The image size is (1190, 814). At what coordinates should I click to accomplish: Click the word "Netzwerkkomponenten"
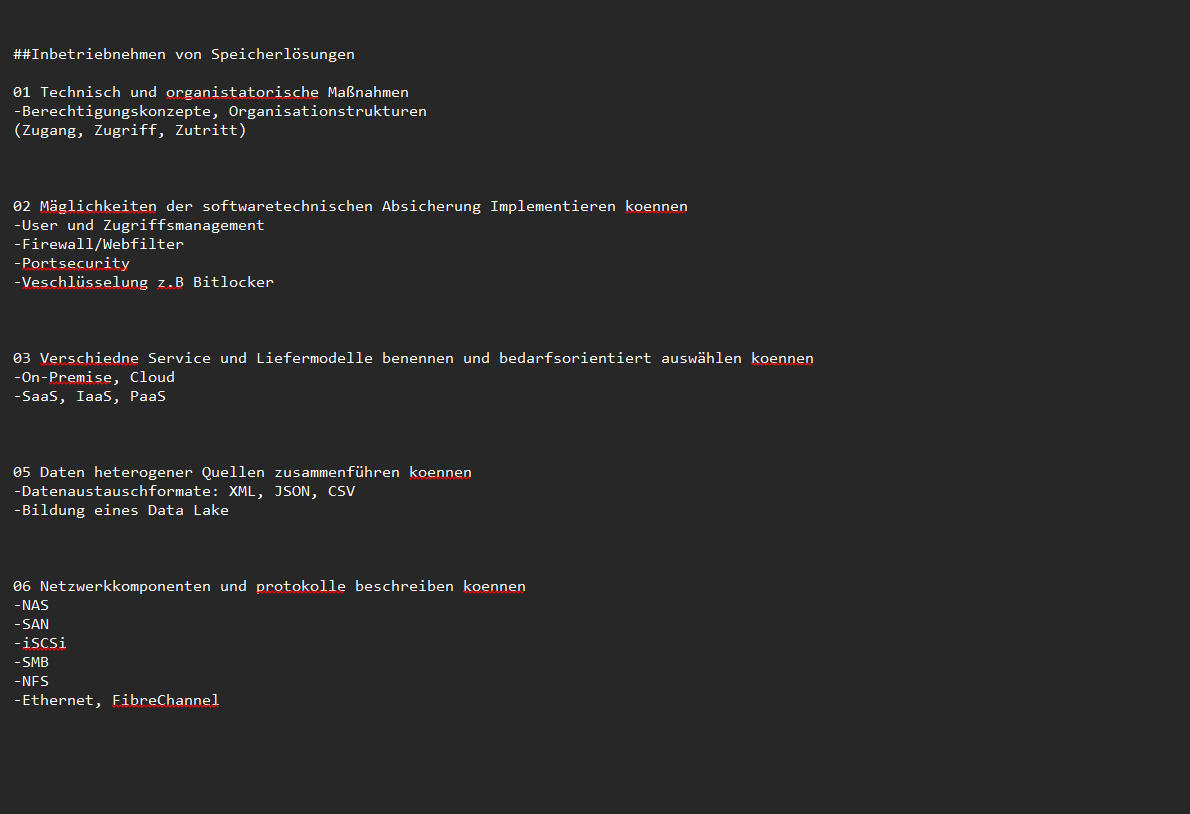[x=125, y=586]
